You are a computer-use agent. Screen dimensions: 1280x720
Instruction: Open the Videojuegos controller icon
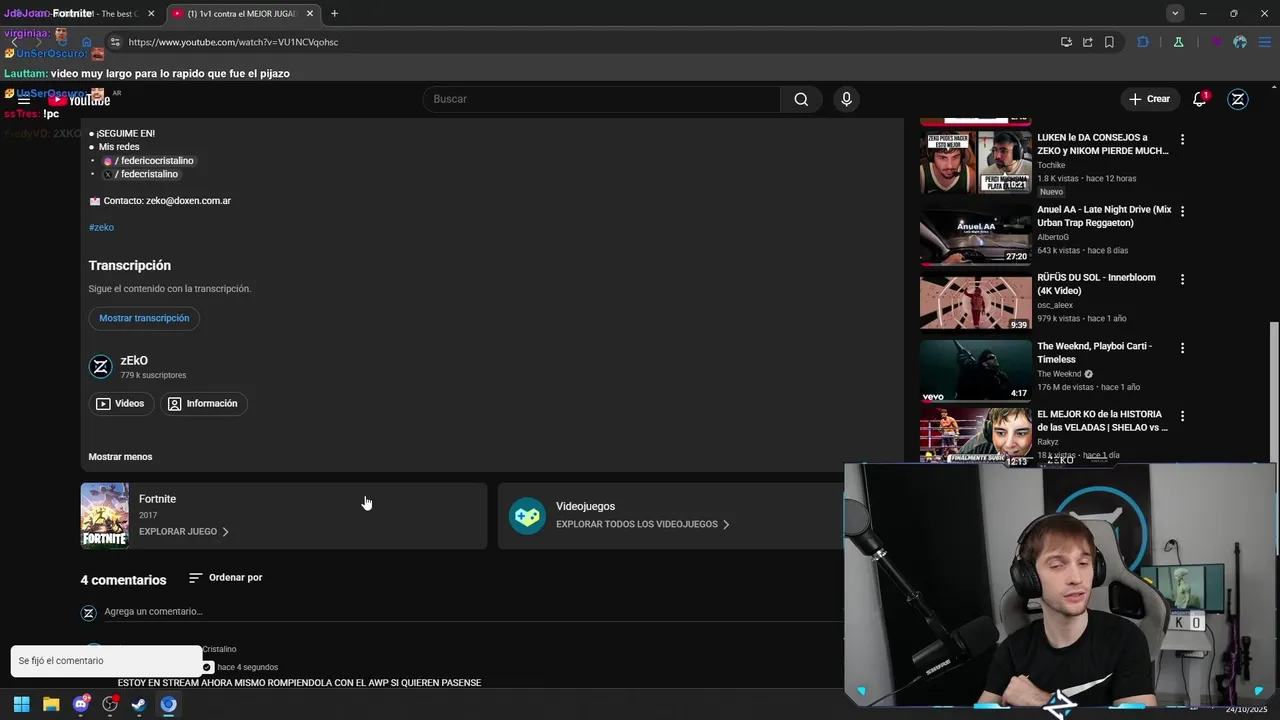click(x=527, y=516)
